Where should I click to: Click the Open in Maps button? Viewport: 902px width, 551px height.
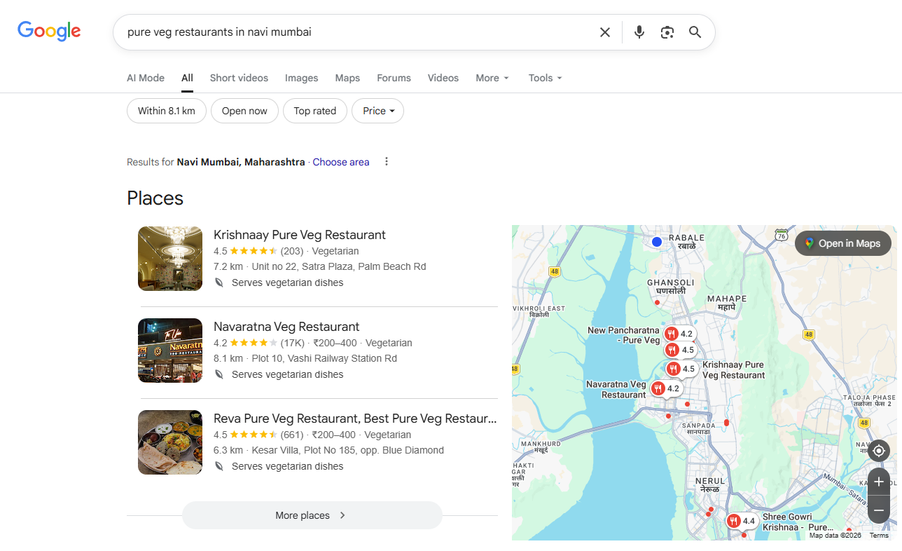[843, 243]
